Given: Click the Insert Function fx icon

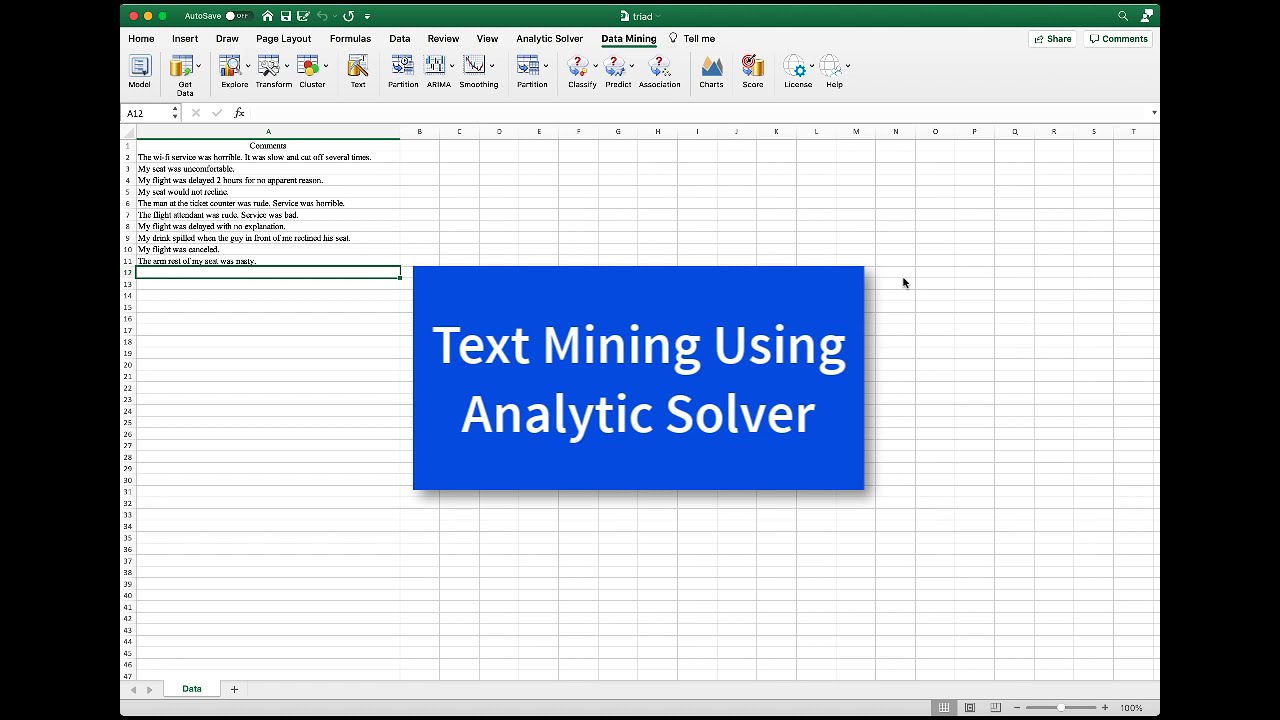Looking at the screenshot, I should tap(239, 113).
